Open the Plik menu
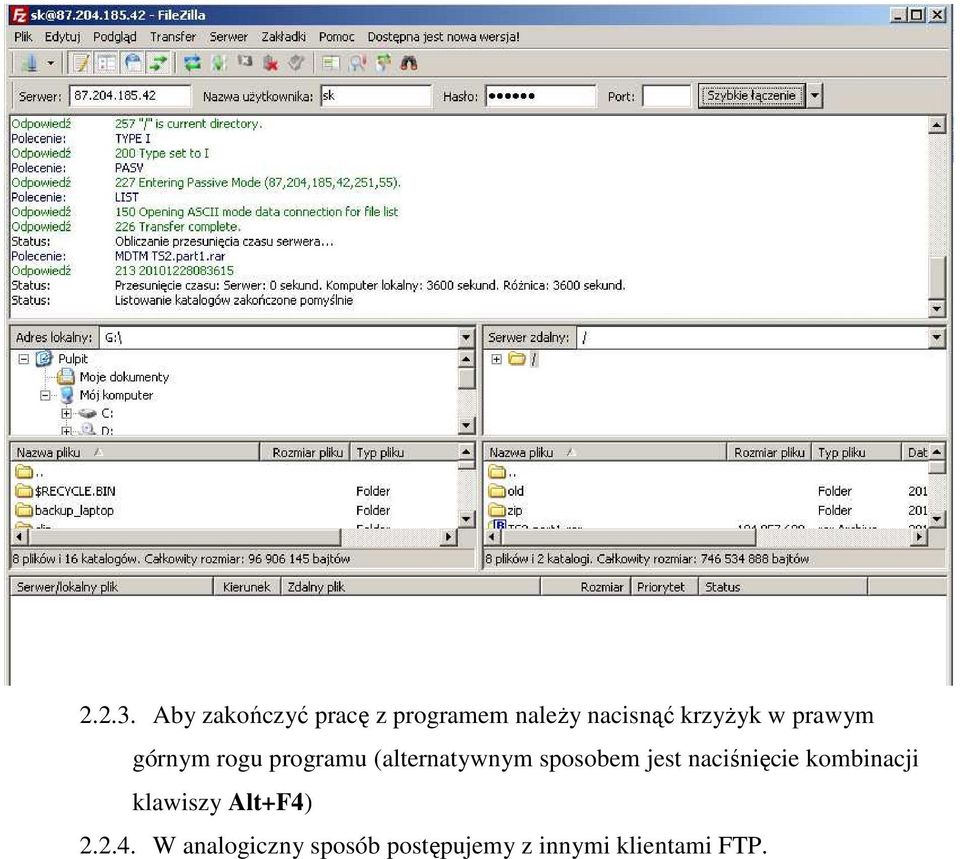The height and width of the screenshot is (859, 960). point(23,37)
